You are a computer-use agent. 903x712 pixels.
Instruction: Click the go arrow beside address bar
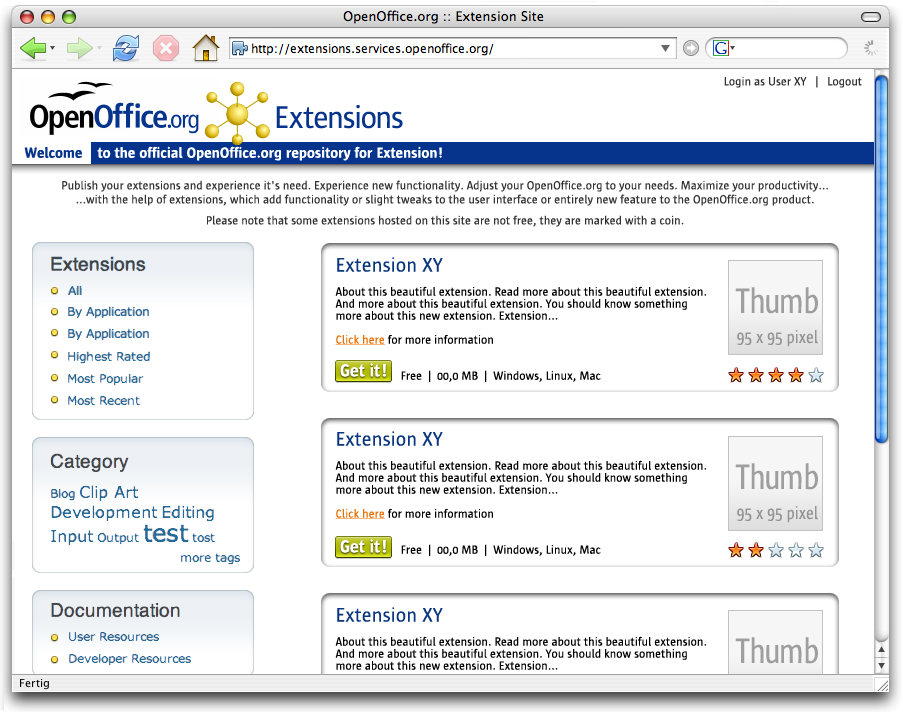690,48
